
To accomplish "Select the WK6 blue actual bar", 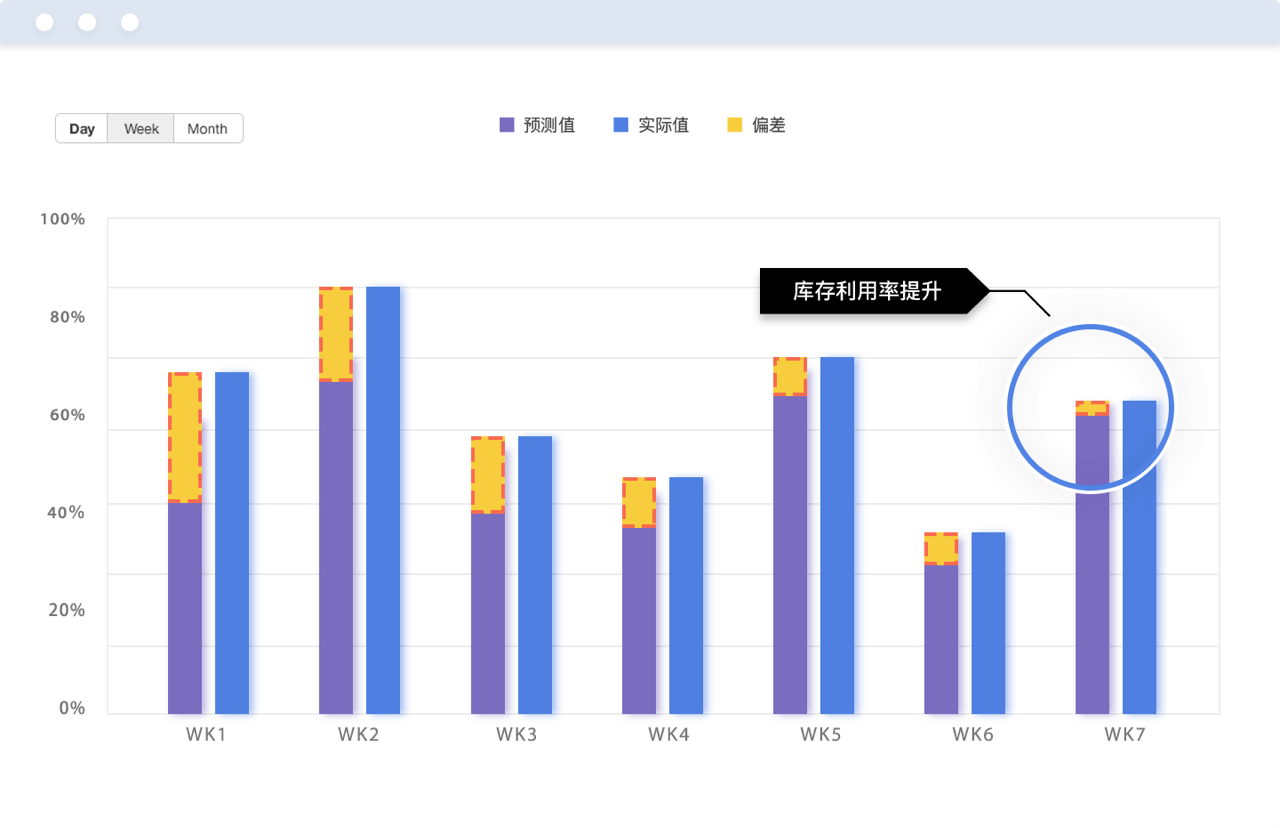I will pos(988,623).
